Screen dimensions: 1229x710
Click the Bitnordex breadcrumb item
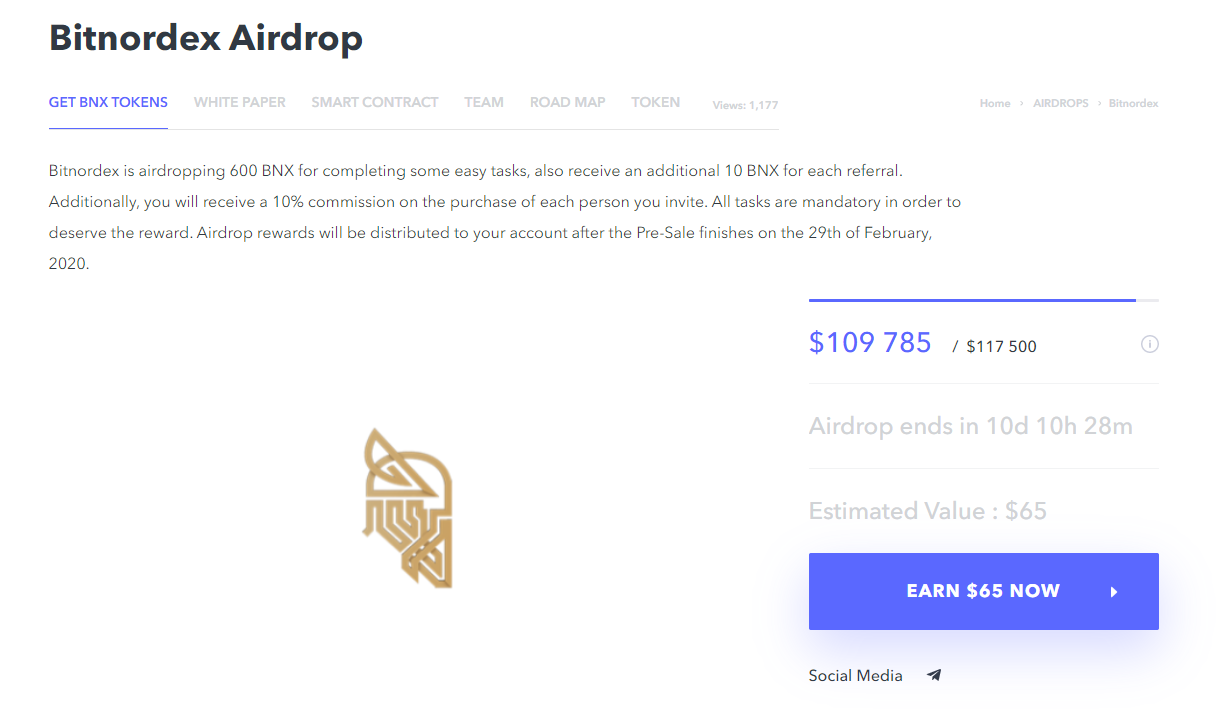click(1134, 103)
